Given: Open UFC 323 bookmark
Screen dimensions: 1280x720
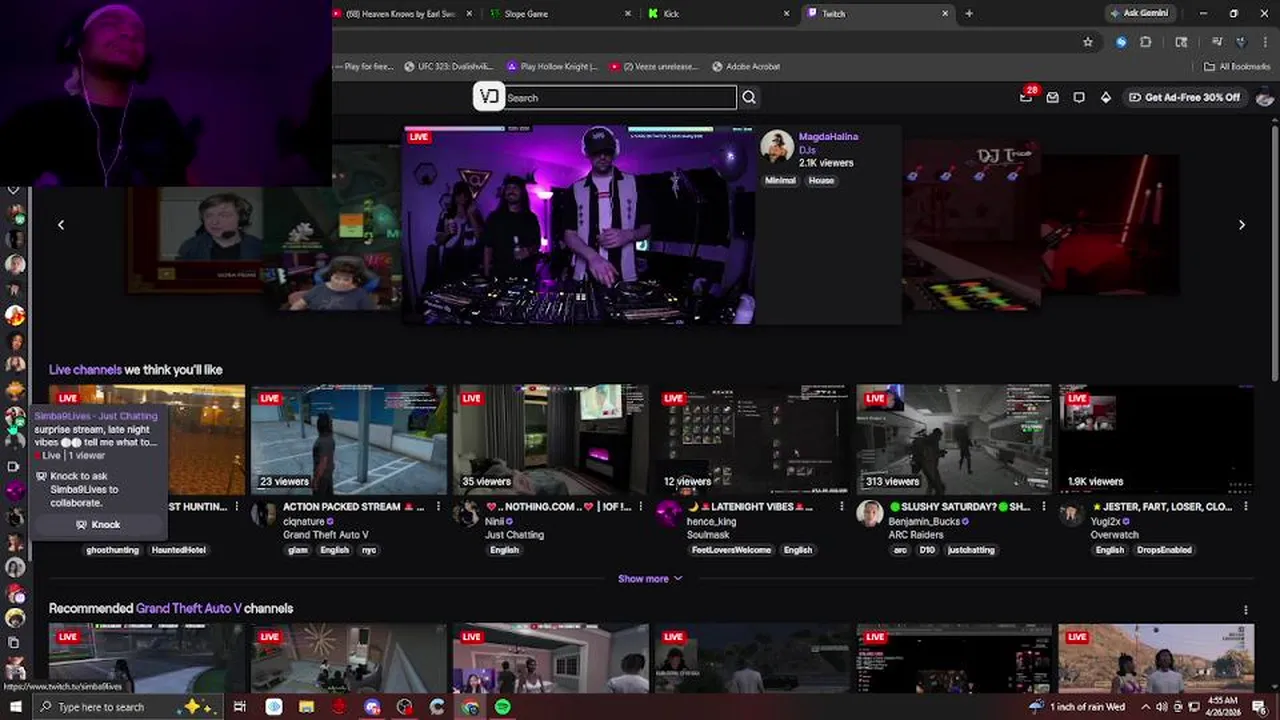Looking at the screenshot, I should tap(449, 67).
